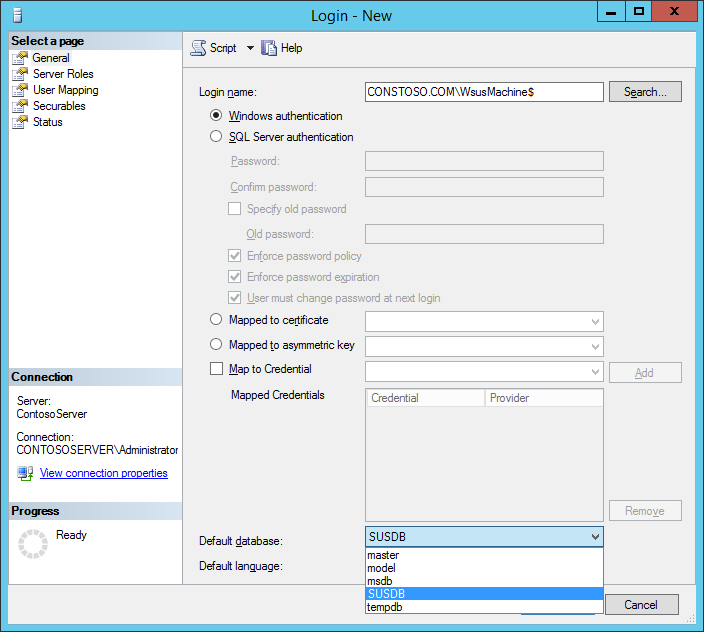Toggle Specify old password checkbox
This screenshot has height=632, width=704.
(234, 209)
